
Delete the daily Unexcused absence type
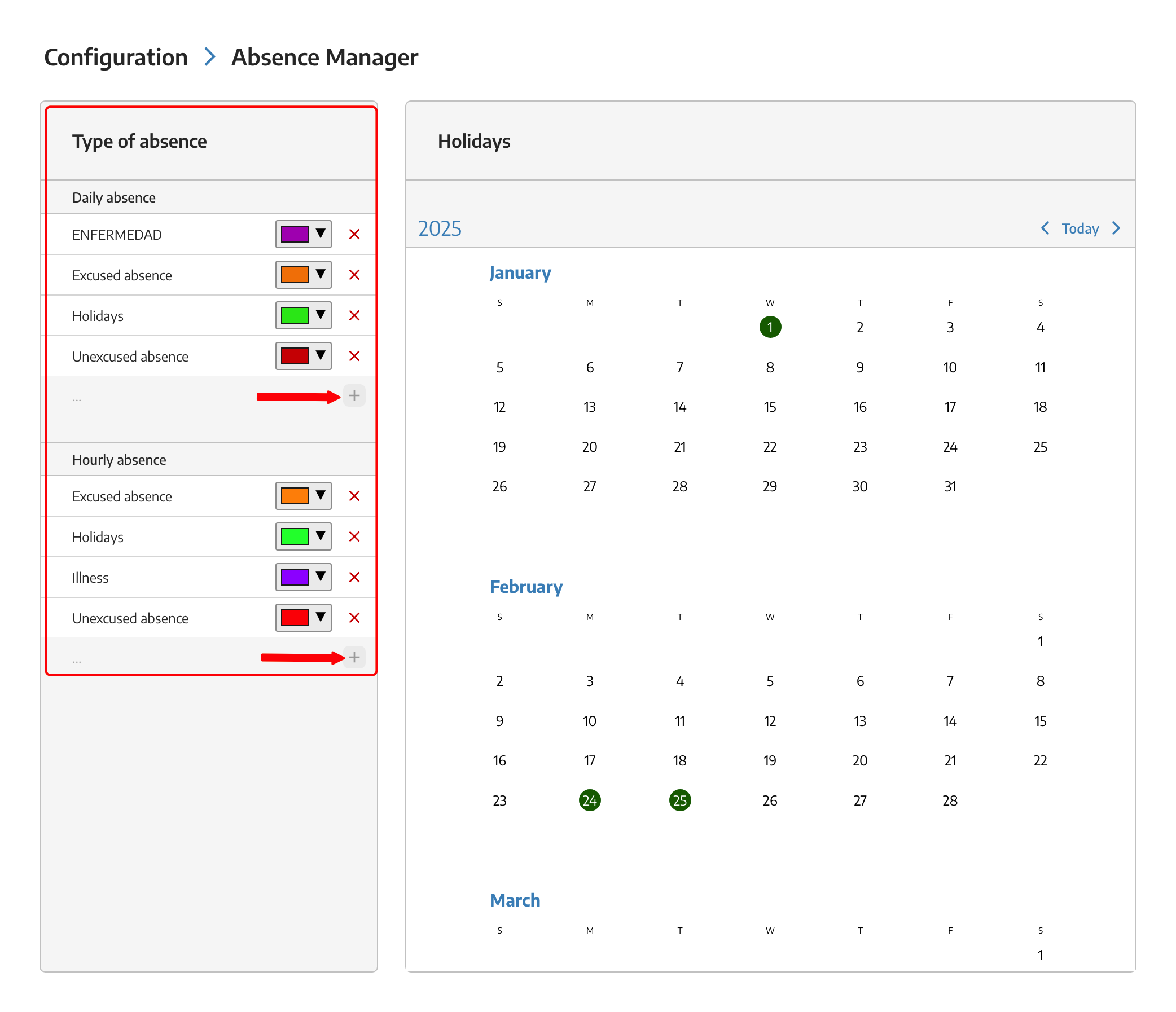[354, 357]
